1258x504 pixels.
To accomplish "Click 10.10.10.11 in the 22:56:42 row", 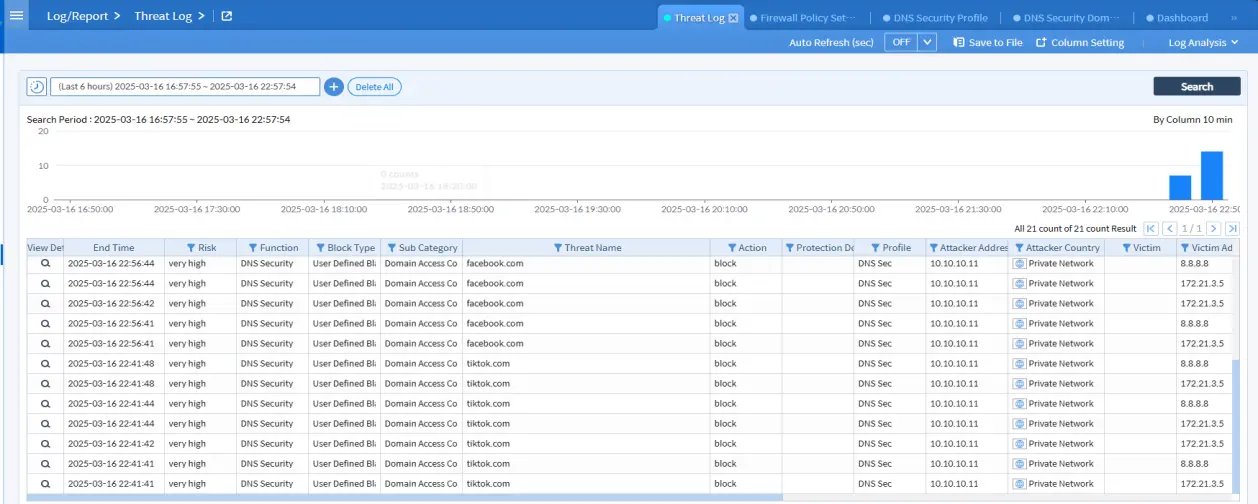I will point(954,304).
